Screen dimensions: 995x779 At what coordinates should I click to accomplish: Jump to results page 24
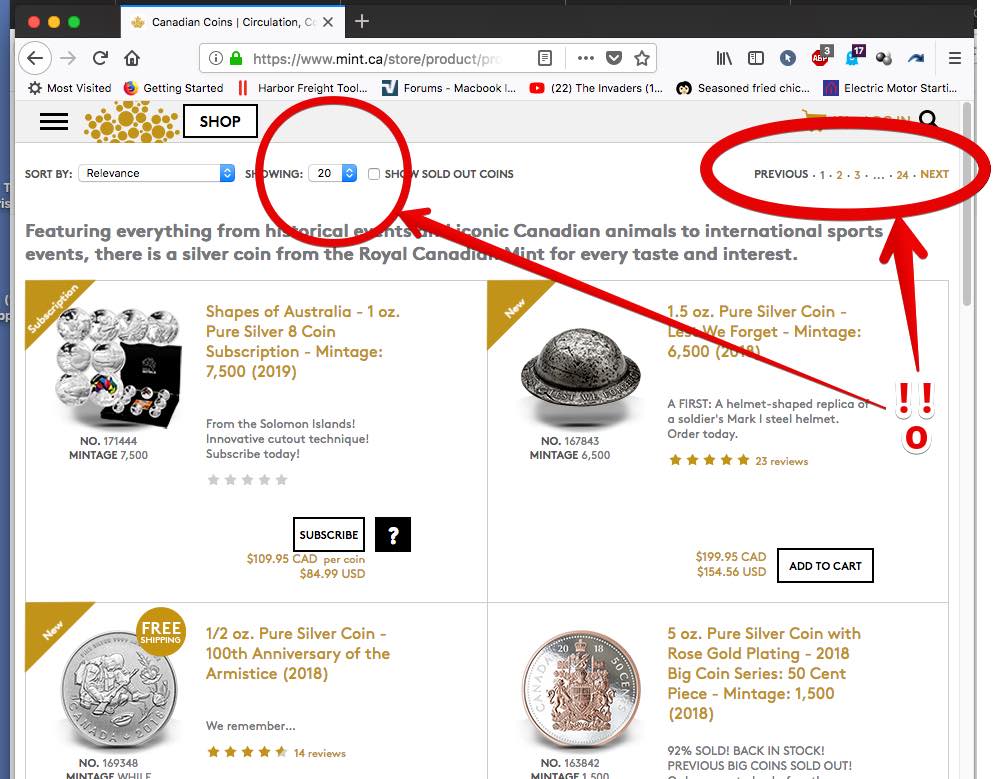(902, 175)
